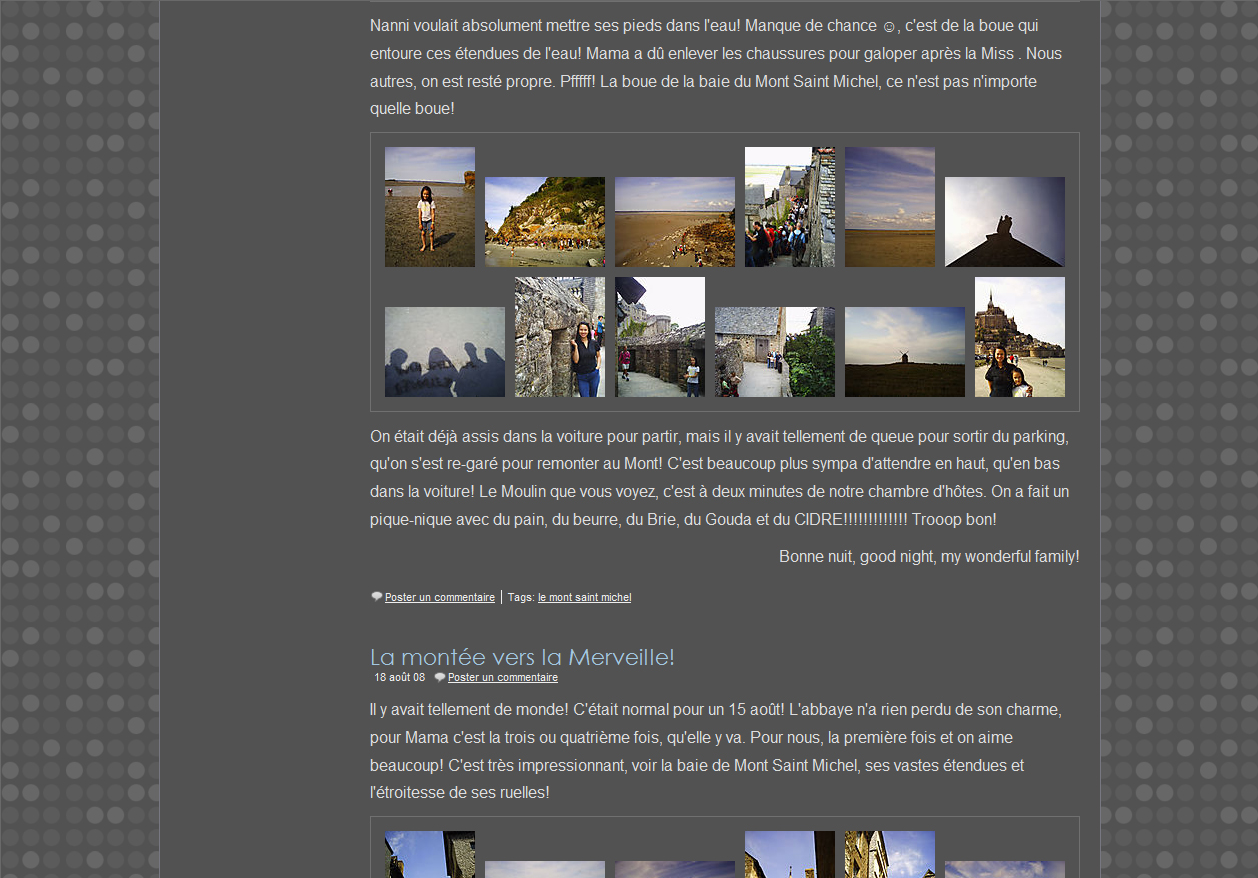Screen dimensions: 1258x878
Task: Open 'Poster un commentaire' link next to Tags
Action: click(439, 597)
